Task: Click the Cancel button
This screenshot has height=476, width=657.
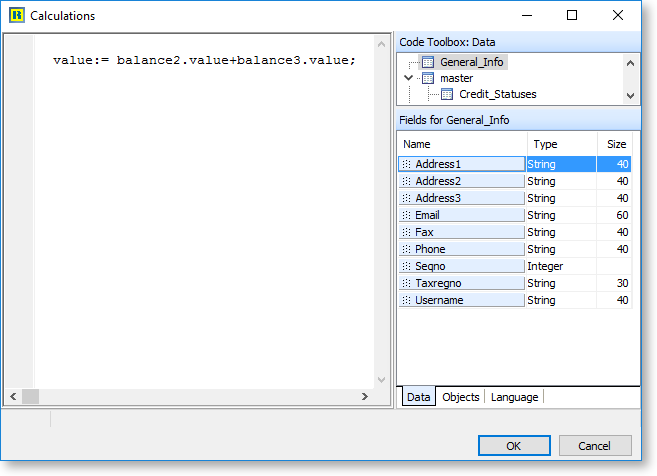Action: point(595,446)
